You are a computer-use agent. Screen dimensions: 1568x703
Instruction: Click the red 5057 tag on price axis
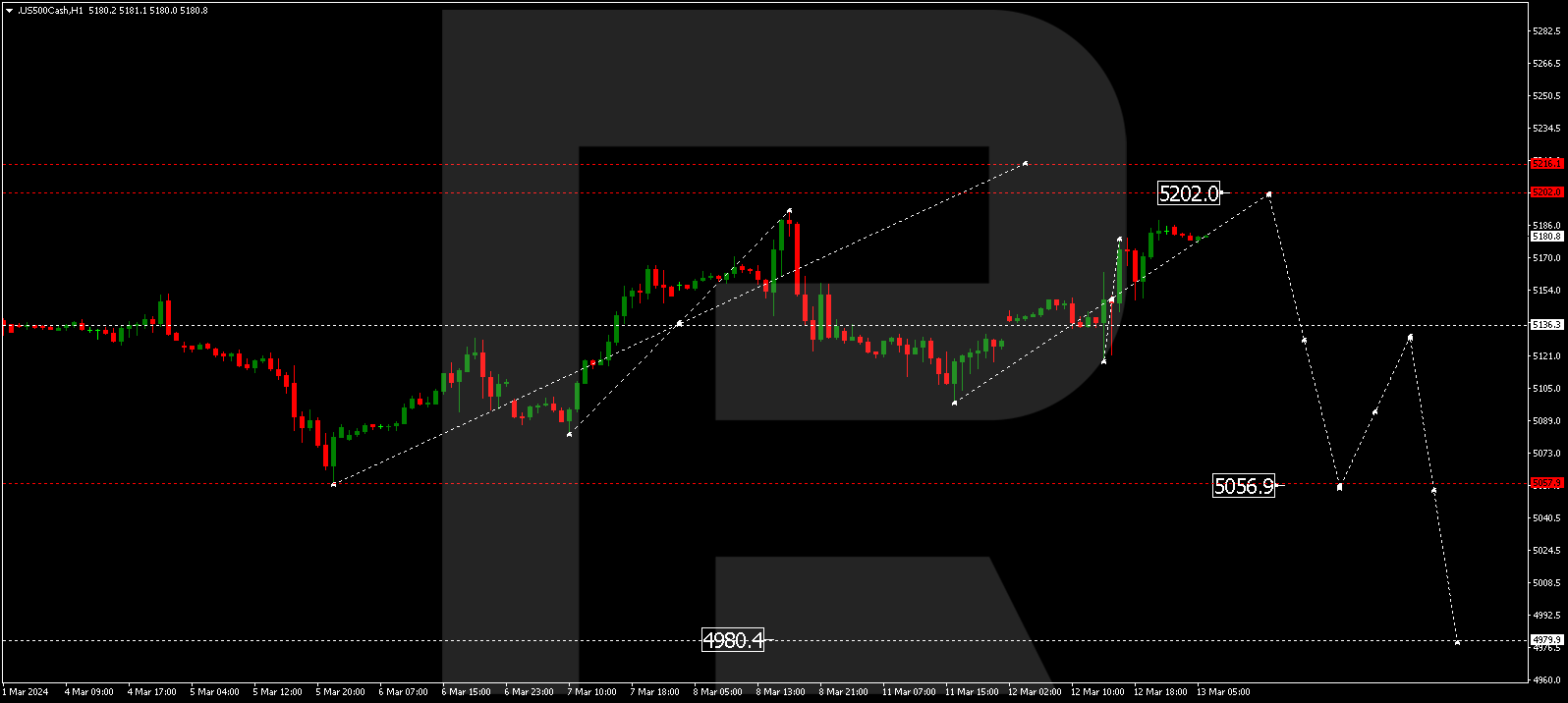1545,483
